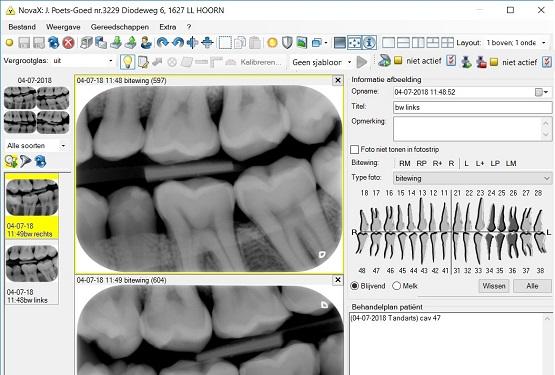Open the Bestand menu

click(x=22, y=27)
